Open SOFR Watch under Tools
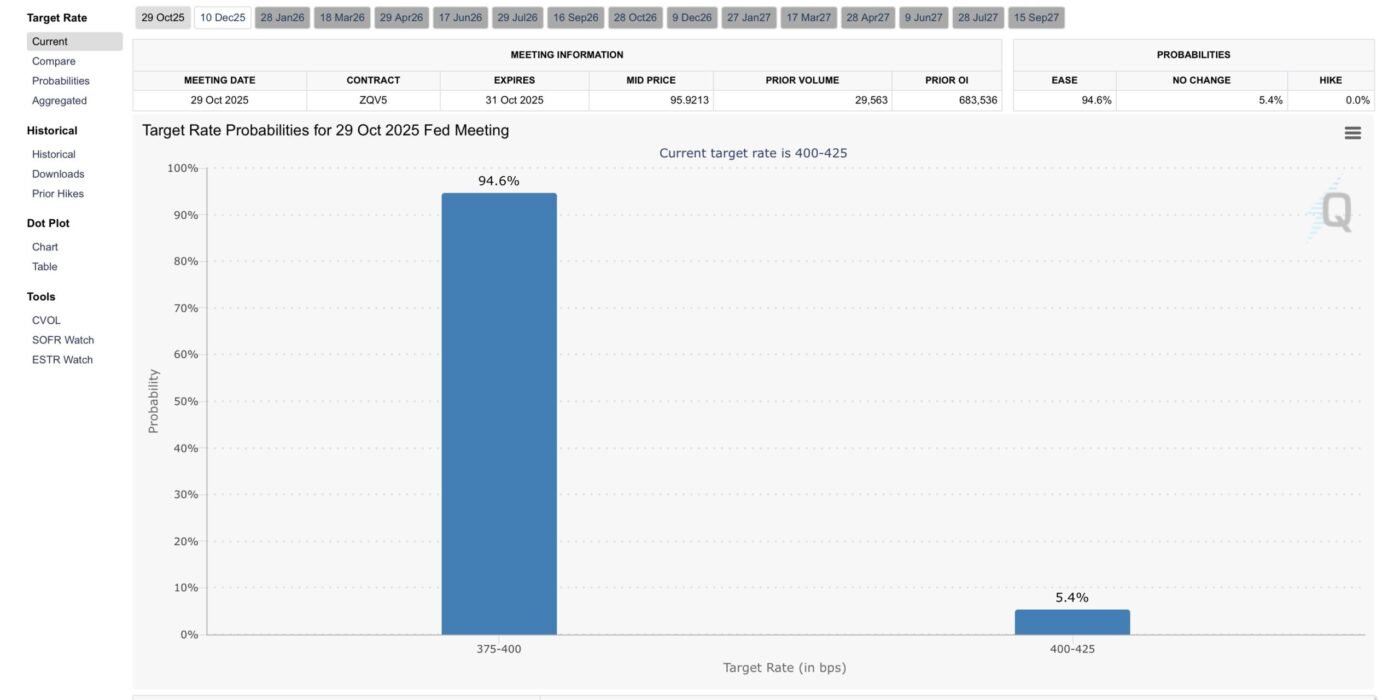Screen dimensions: 1400x700 pyautogui.click(x=62, y=340)
